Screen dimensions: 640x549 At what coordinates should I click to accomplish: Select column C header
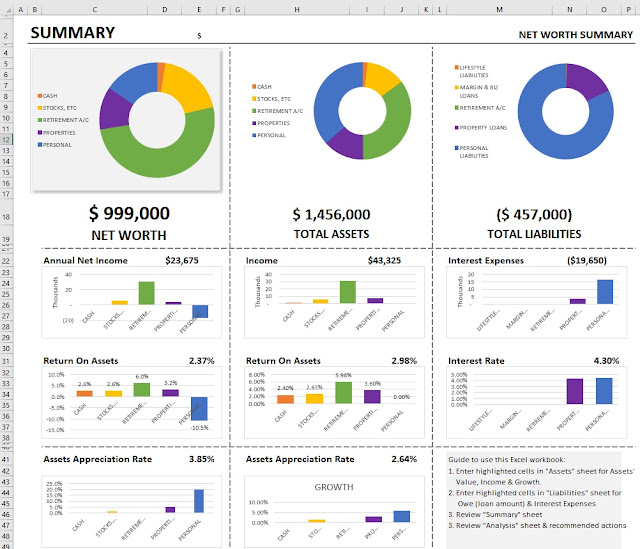pos(94,9)
